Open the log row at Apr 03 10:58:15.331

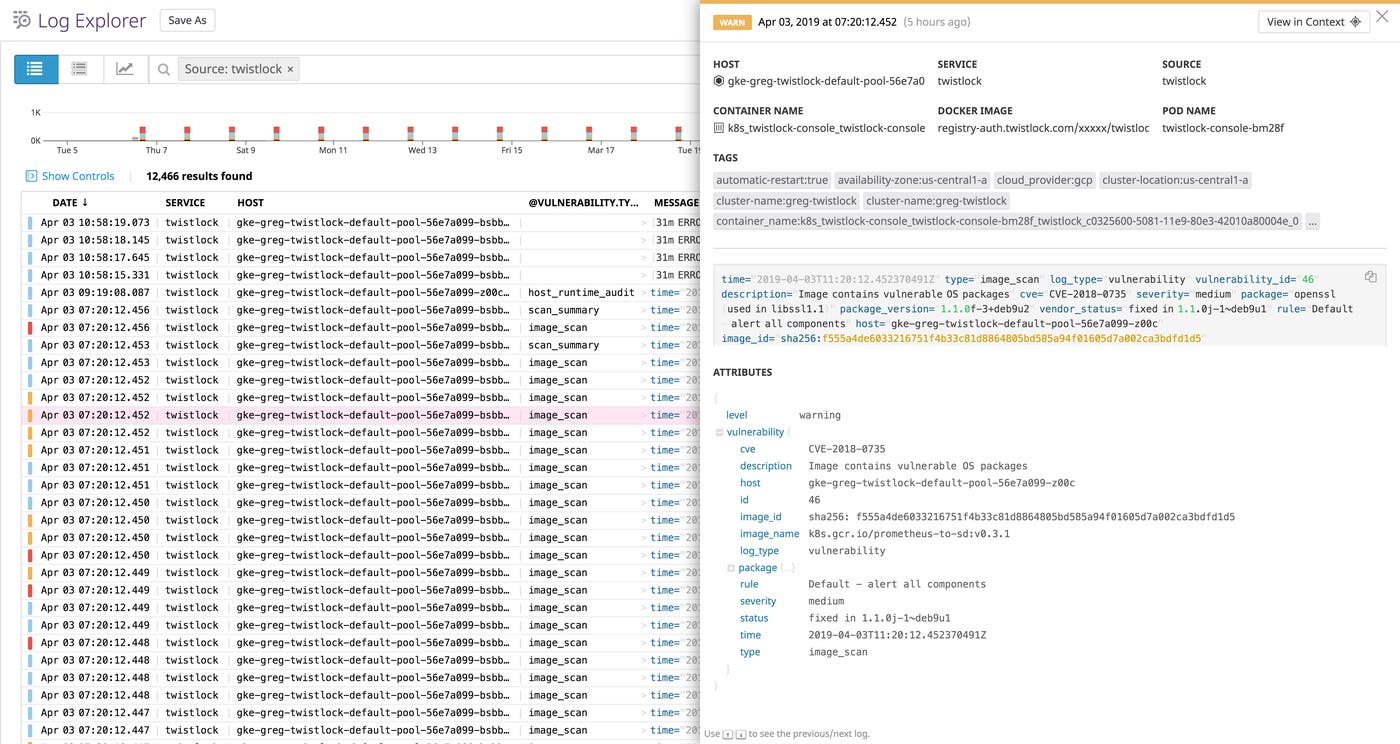point(361,275)
